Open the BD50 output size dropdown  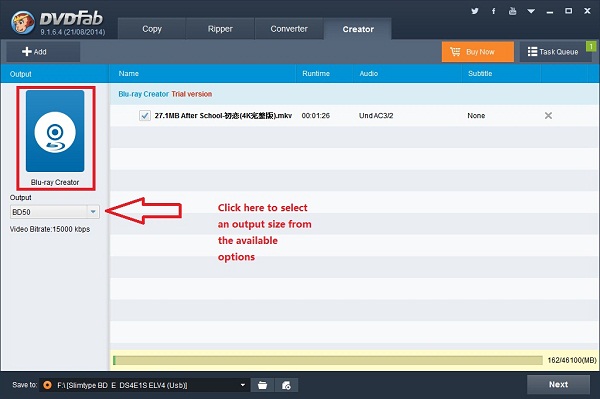[55, 212]
